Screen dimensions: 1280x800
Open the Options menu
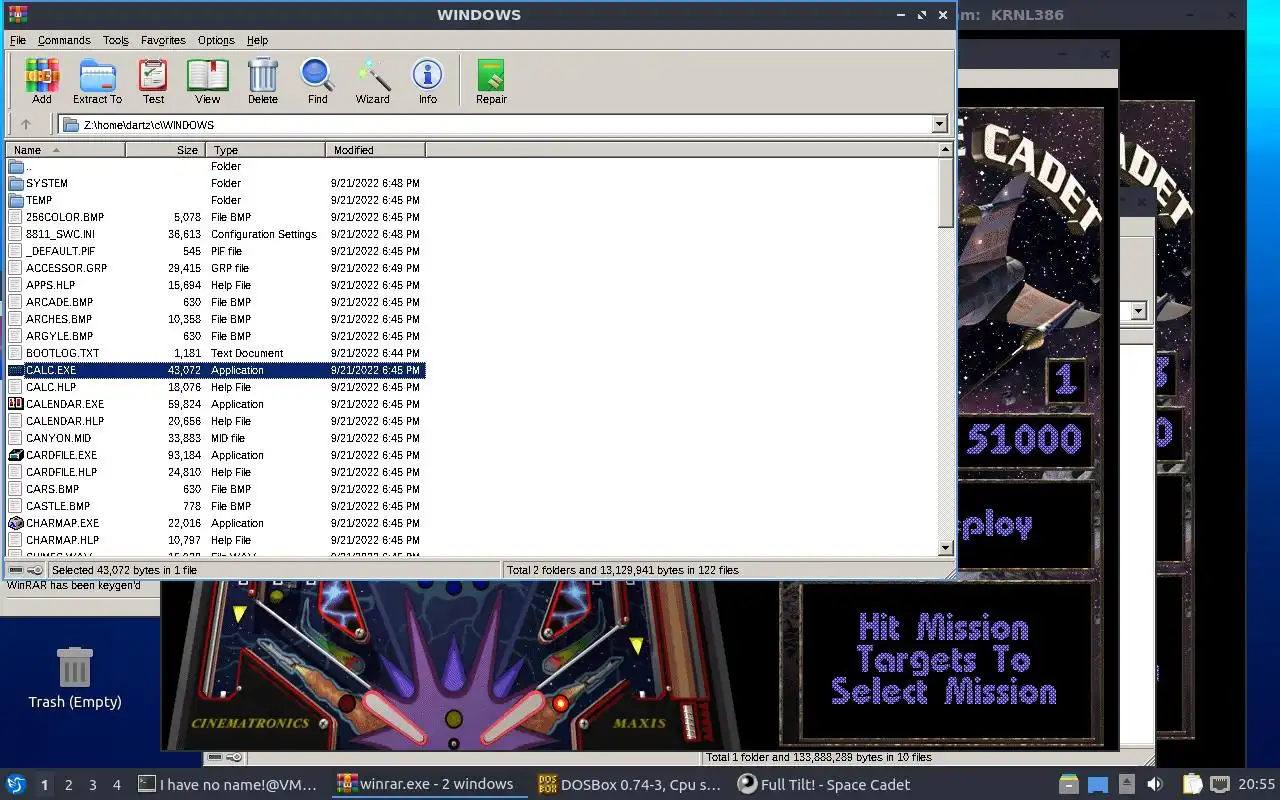click(x=216, y=40)
